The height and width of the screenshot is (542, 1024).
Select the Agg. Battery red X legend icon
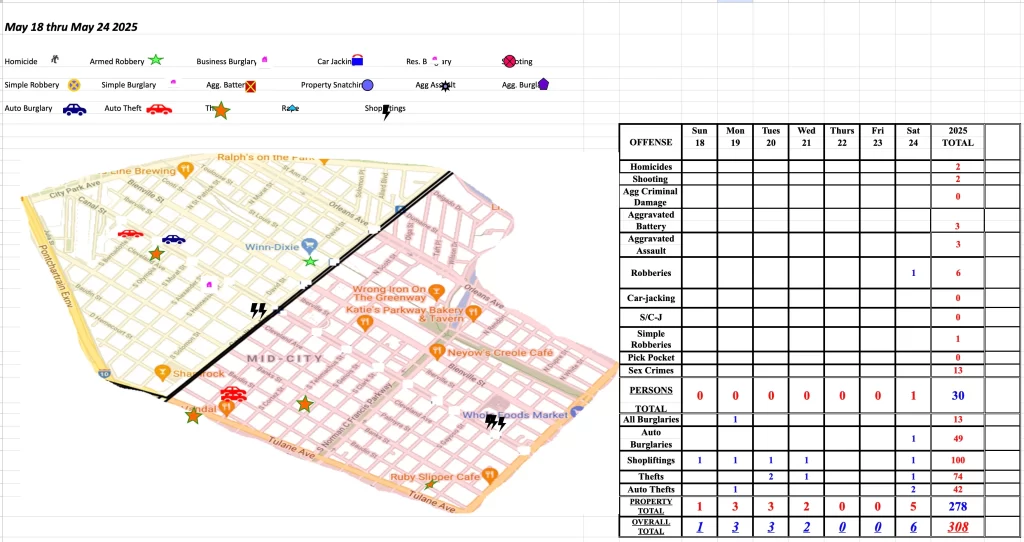pyautogui.click(x=250, y=86)
